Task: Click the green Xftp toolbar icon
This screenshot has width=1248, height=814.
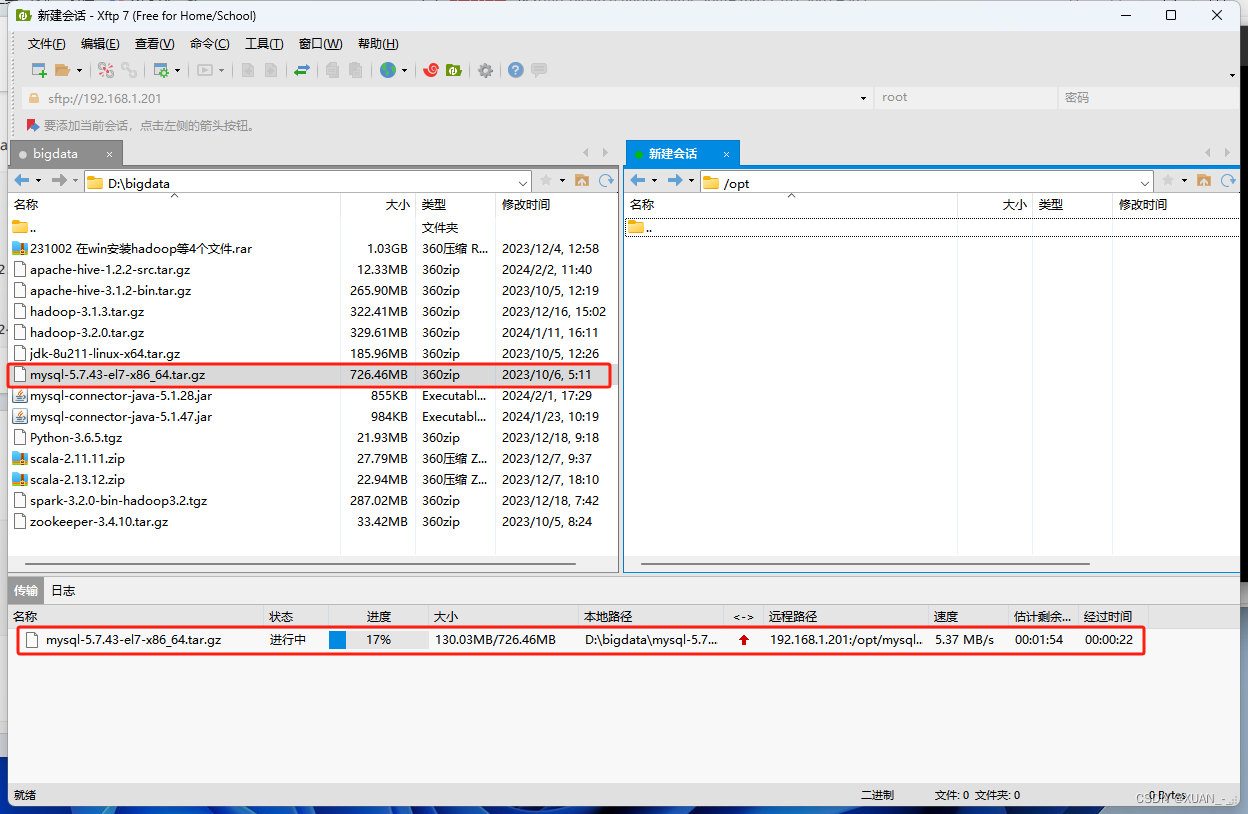Action: (x=453, y=70)
